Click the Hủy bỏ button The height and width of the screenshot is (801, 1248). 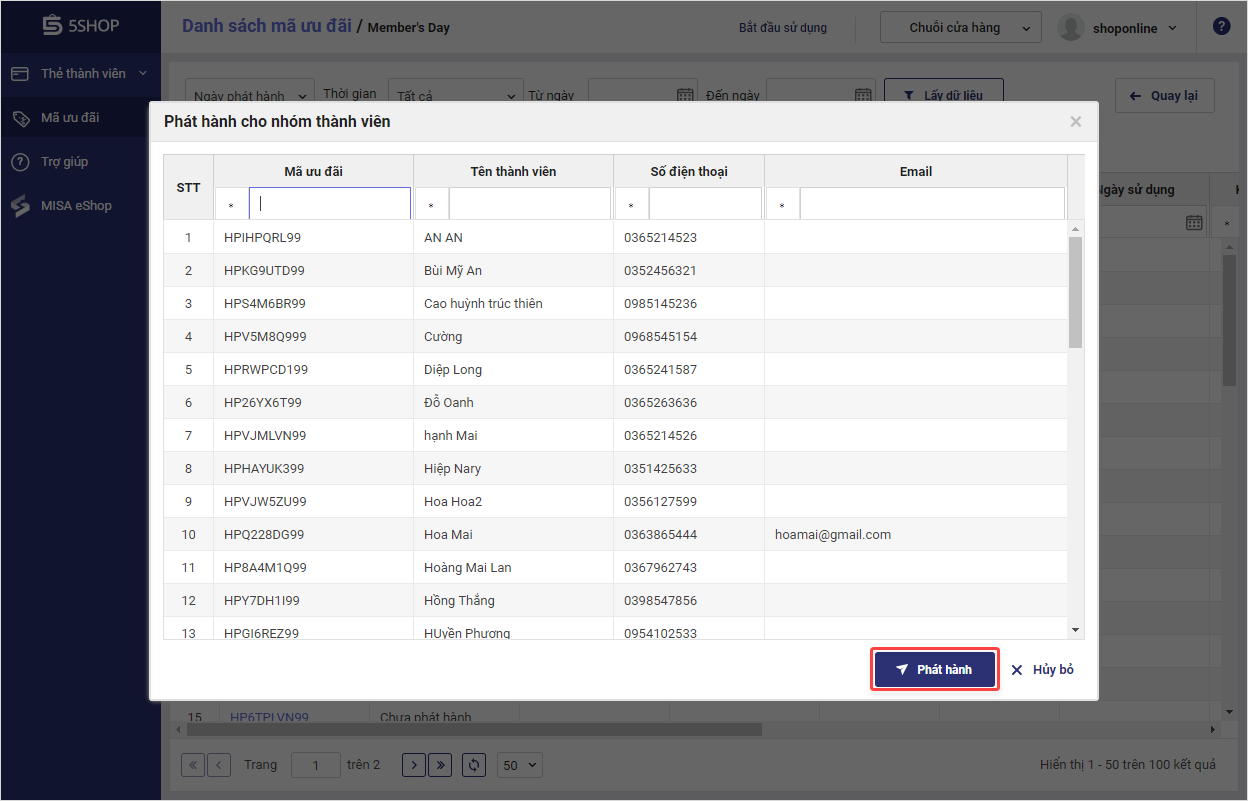[1042, 670]
